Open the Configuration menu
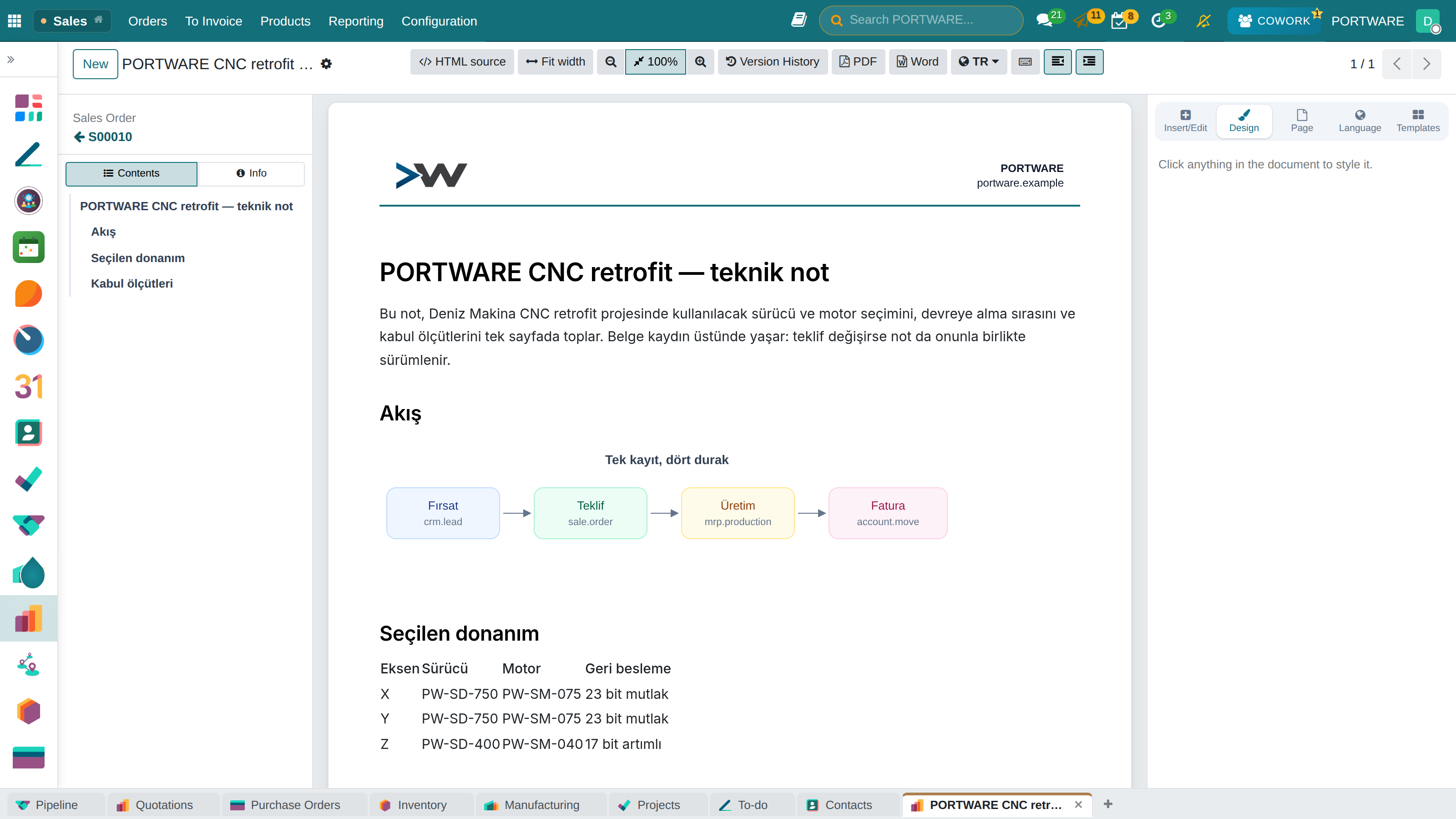Image resolution: width=1456 pixels, height=819 pixels. pyautogui.click(x=439, y=21)
